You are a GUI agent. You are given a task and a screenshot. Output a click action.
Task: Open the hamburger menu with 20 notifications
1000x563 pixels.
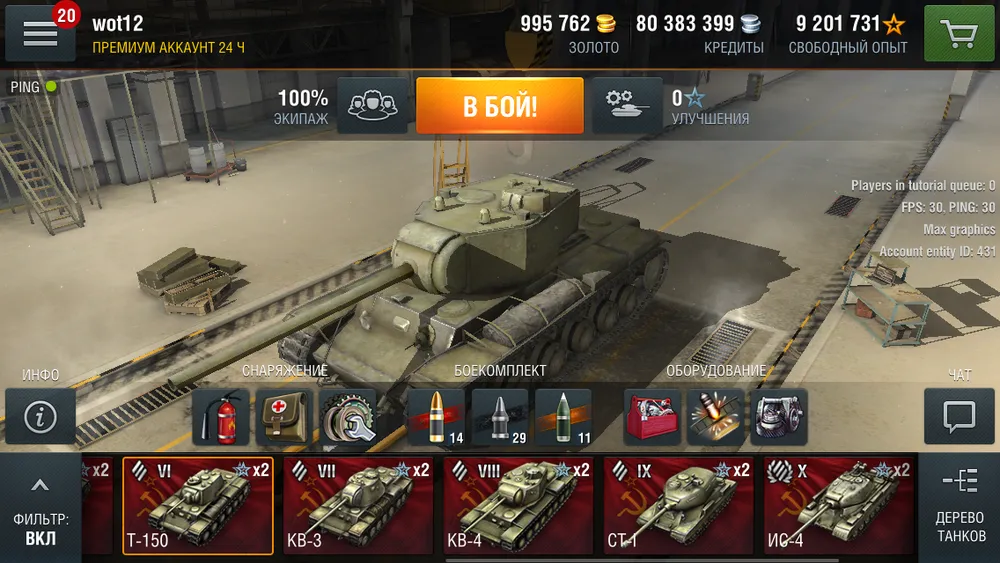40,33
